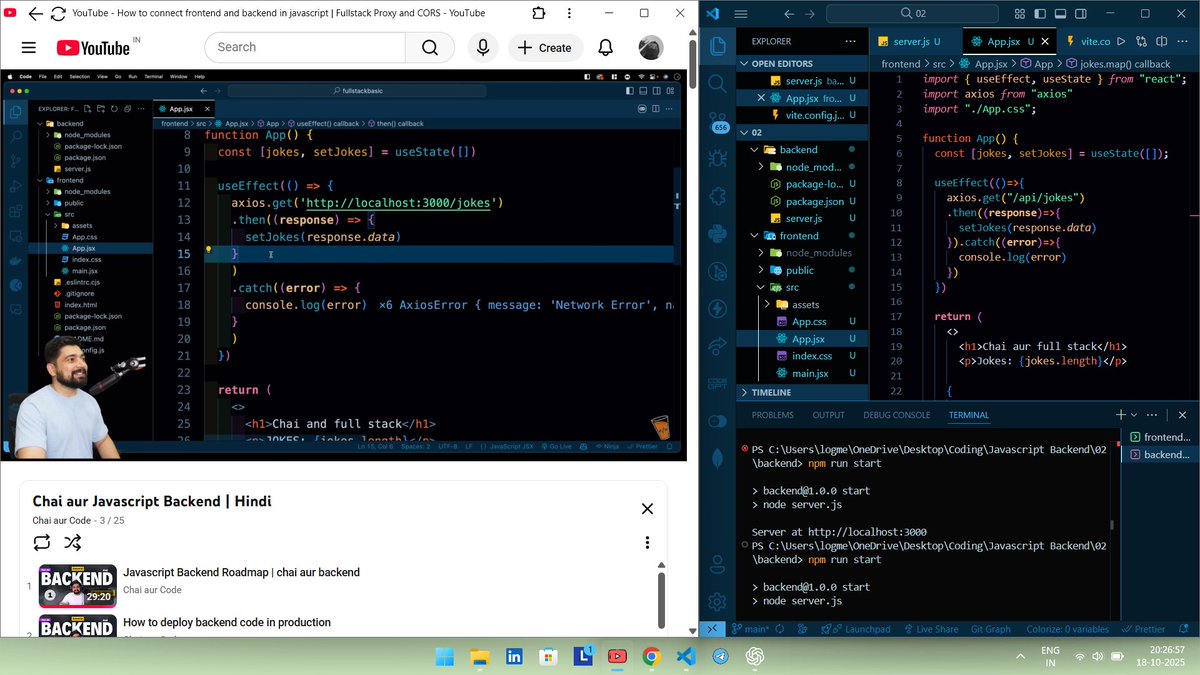Image resolution: width=1200 pixels, height=675 pixels.
Task: Select the Terminal panel tab
Action: 968,415
